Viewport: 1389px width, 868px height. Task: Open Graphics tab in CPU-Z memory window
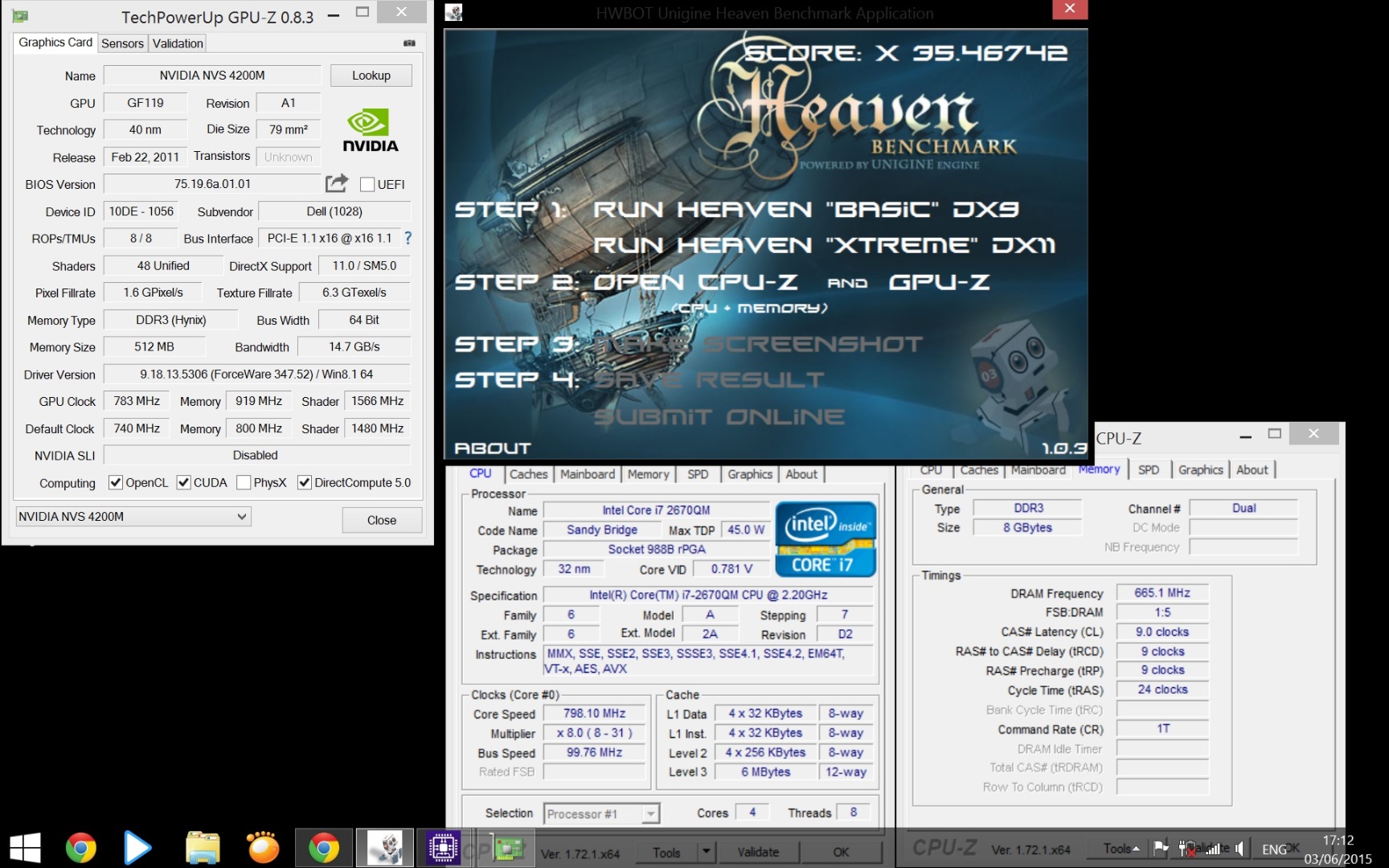coord(1201,469)
